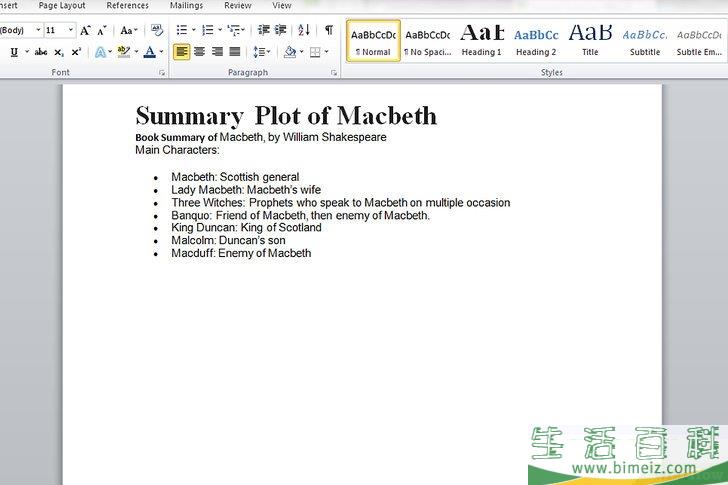Expand the font color dropdown arrow
728x485 pixels.
(x=162, y=52)
